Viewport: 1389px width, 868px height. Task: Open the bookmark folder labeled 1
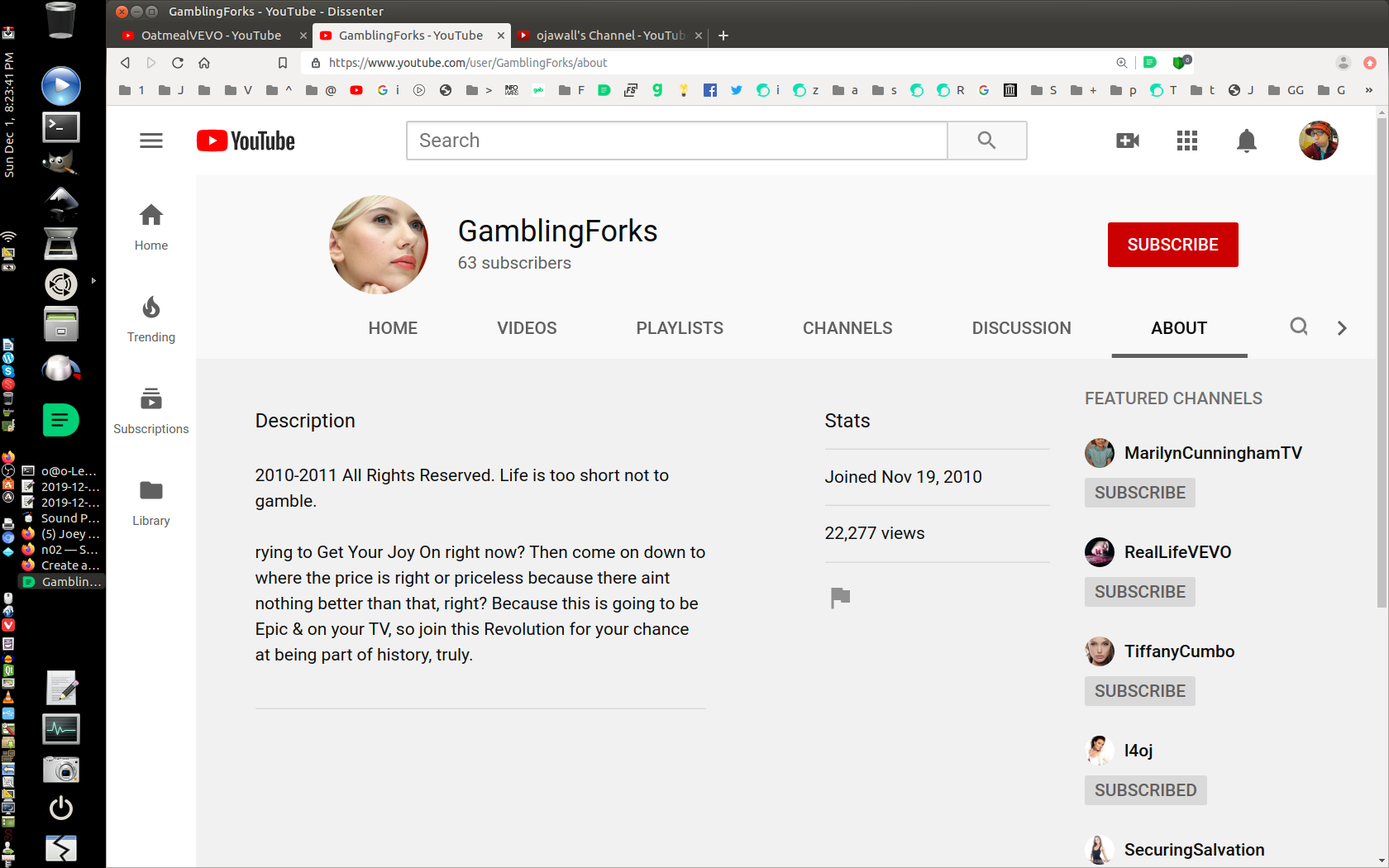tap(131, 90)
